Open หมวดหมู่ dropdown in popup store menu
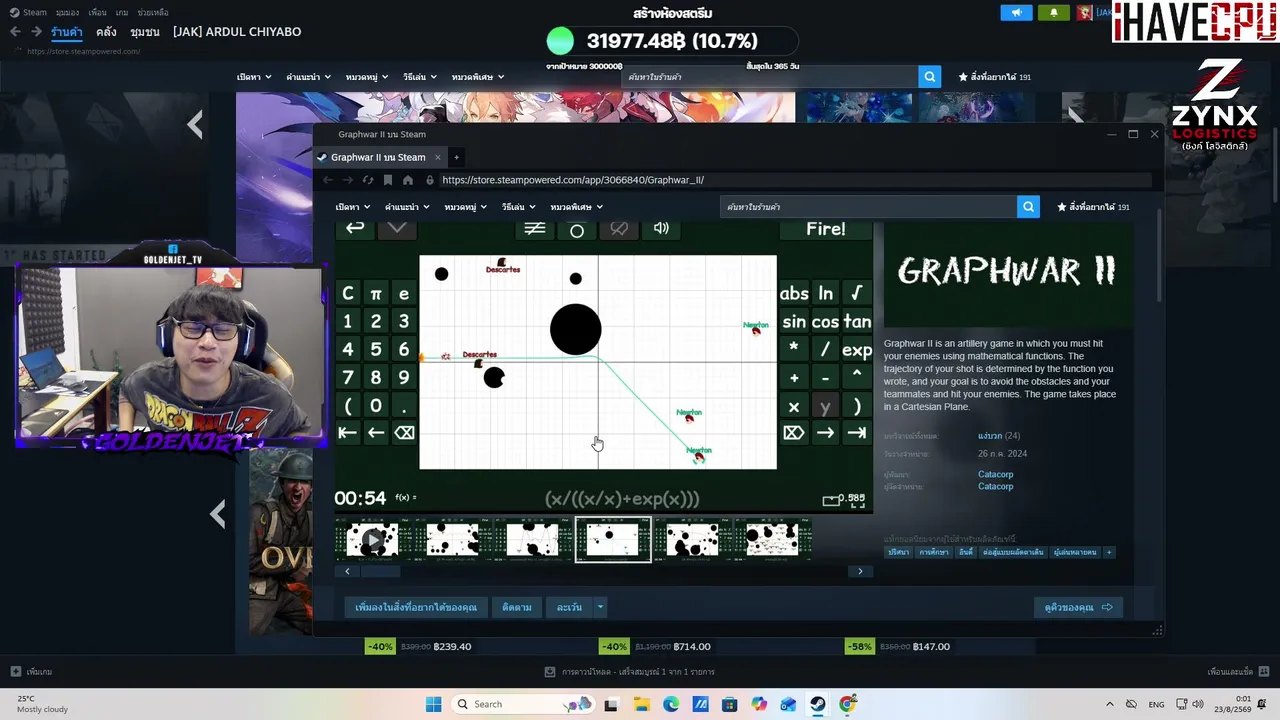The width and height of the screenshot is (1280, 720). pos(466,207)
